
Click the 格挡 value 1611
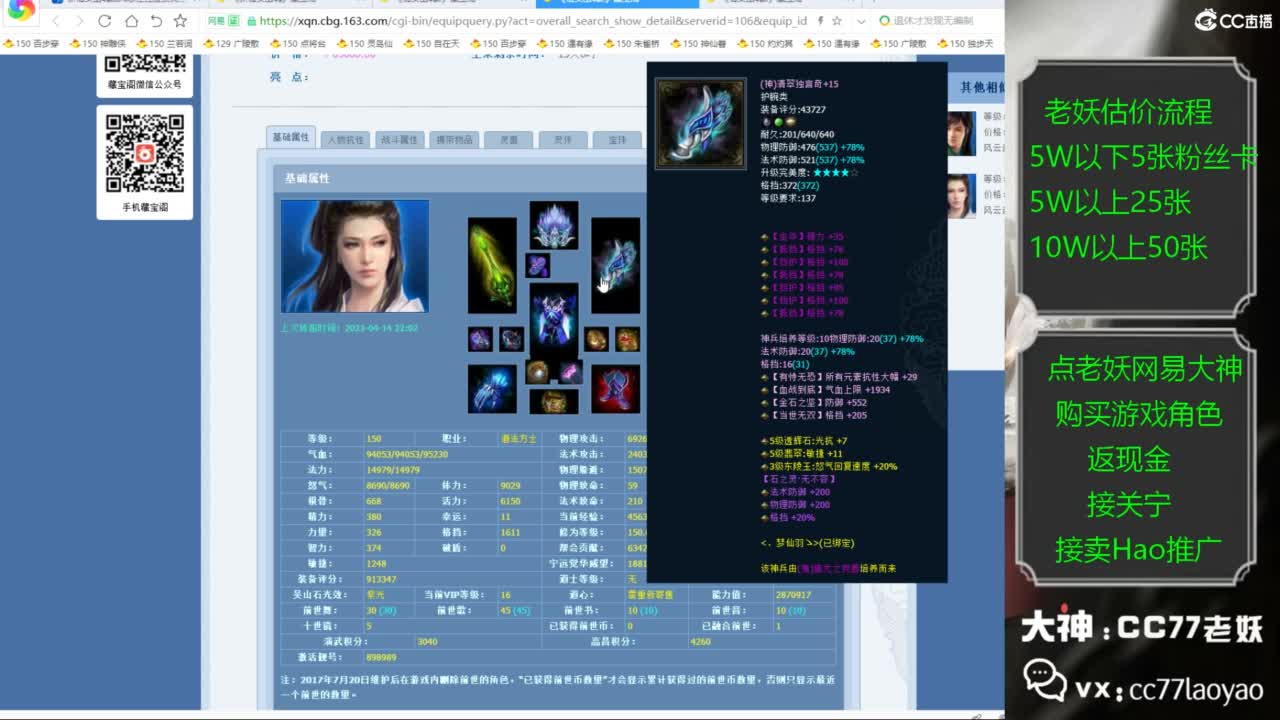[510, 532]
